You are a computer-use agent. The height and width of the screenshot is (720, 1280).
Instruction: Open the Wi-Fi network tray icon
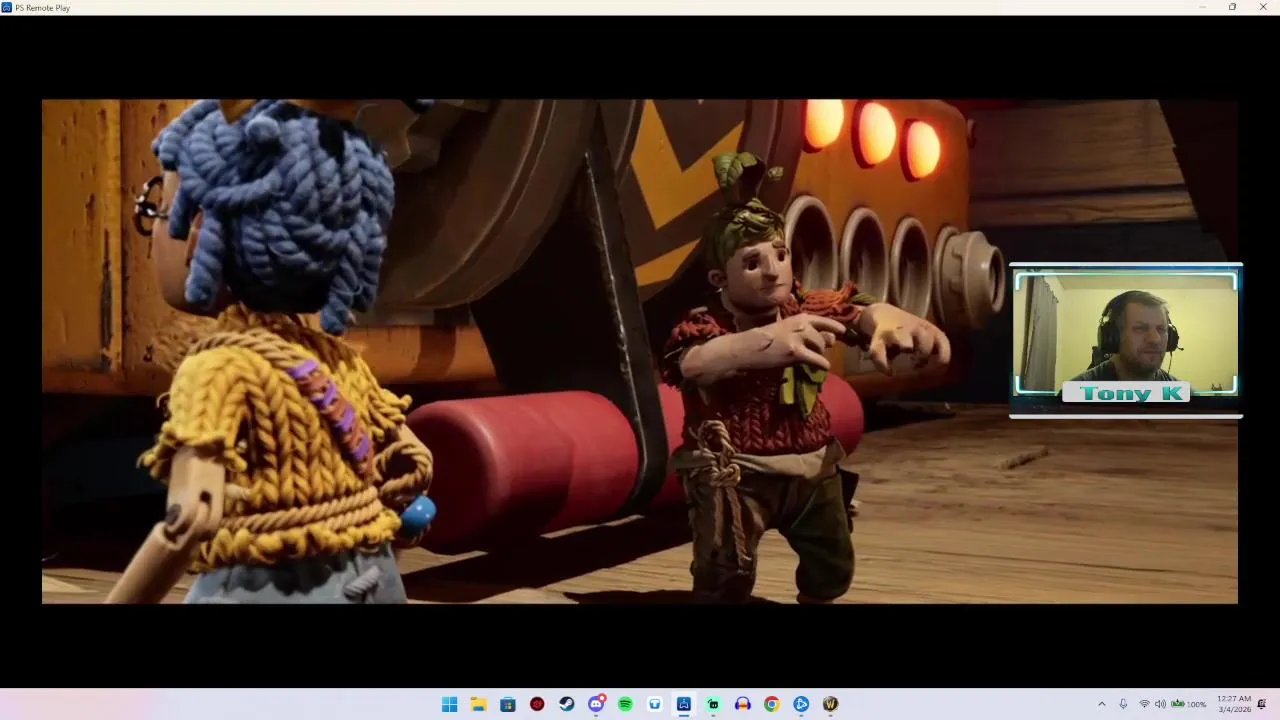pos(1144,704)
